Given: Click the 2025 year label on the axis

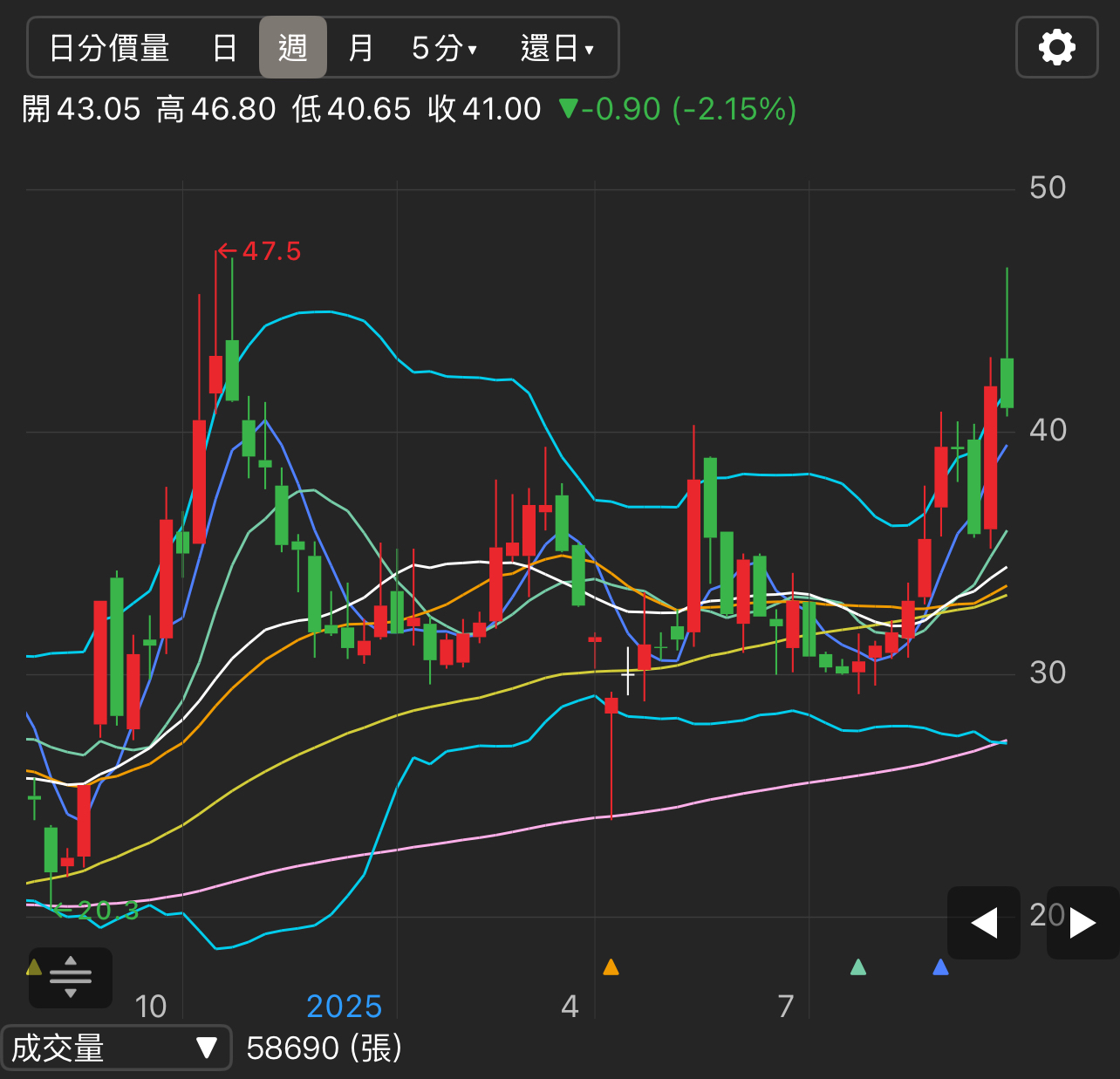Looking at the screenshot, I should [x=344, y=1007].
